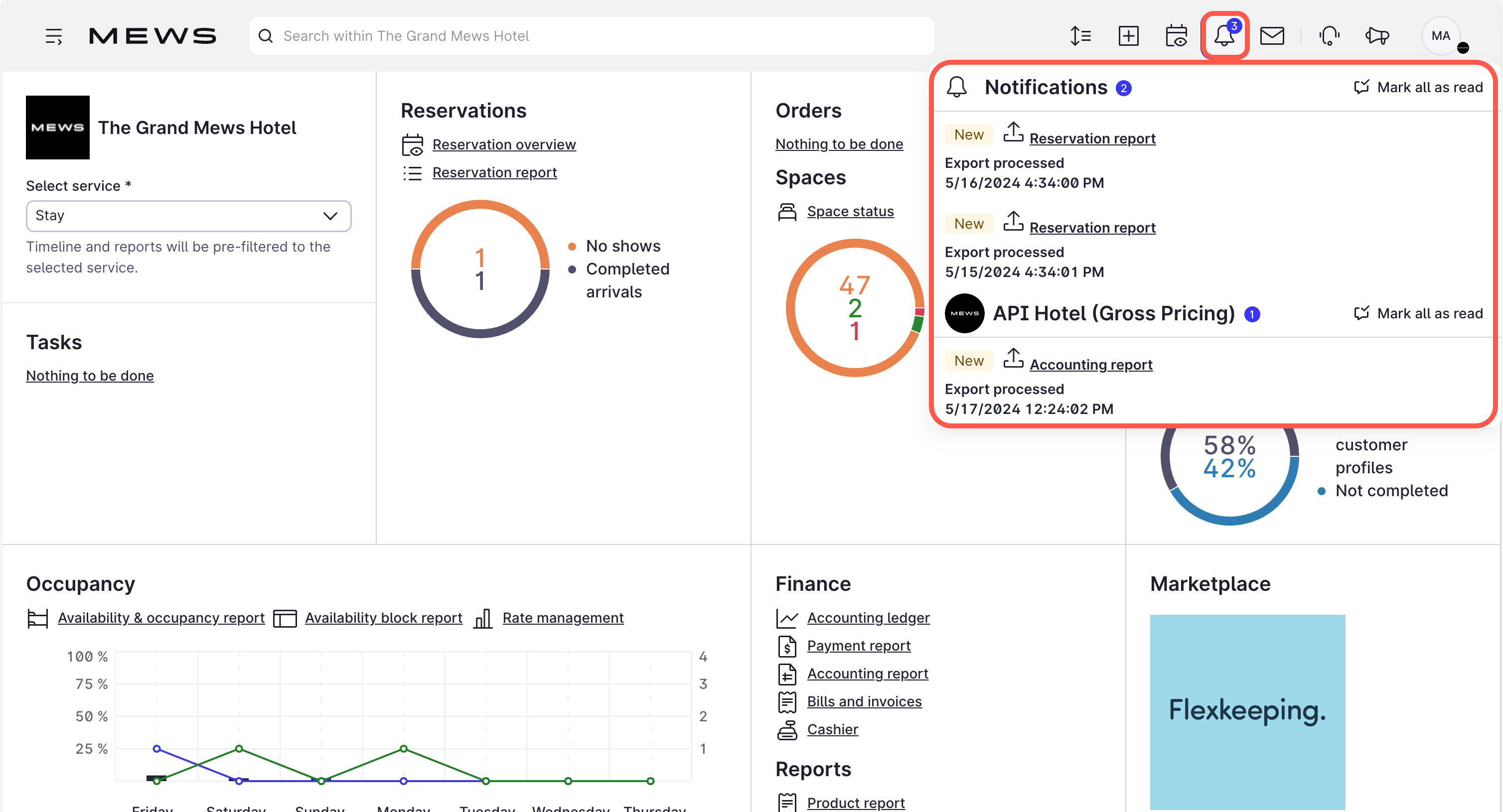Mark all API Hotel notifications as read
Image resolution: width=1503 pixels, height=812 pixels.
(x=1418, y=313)
